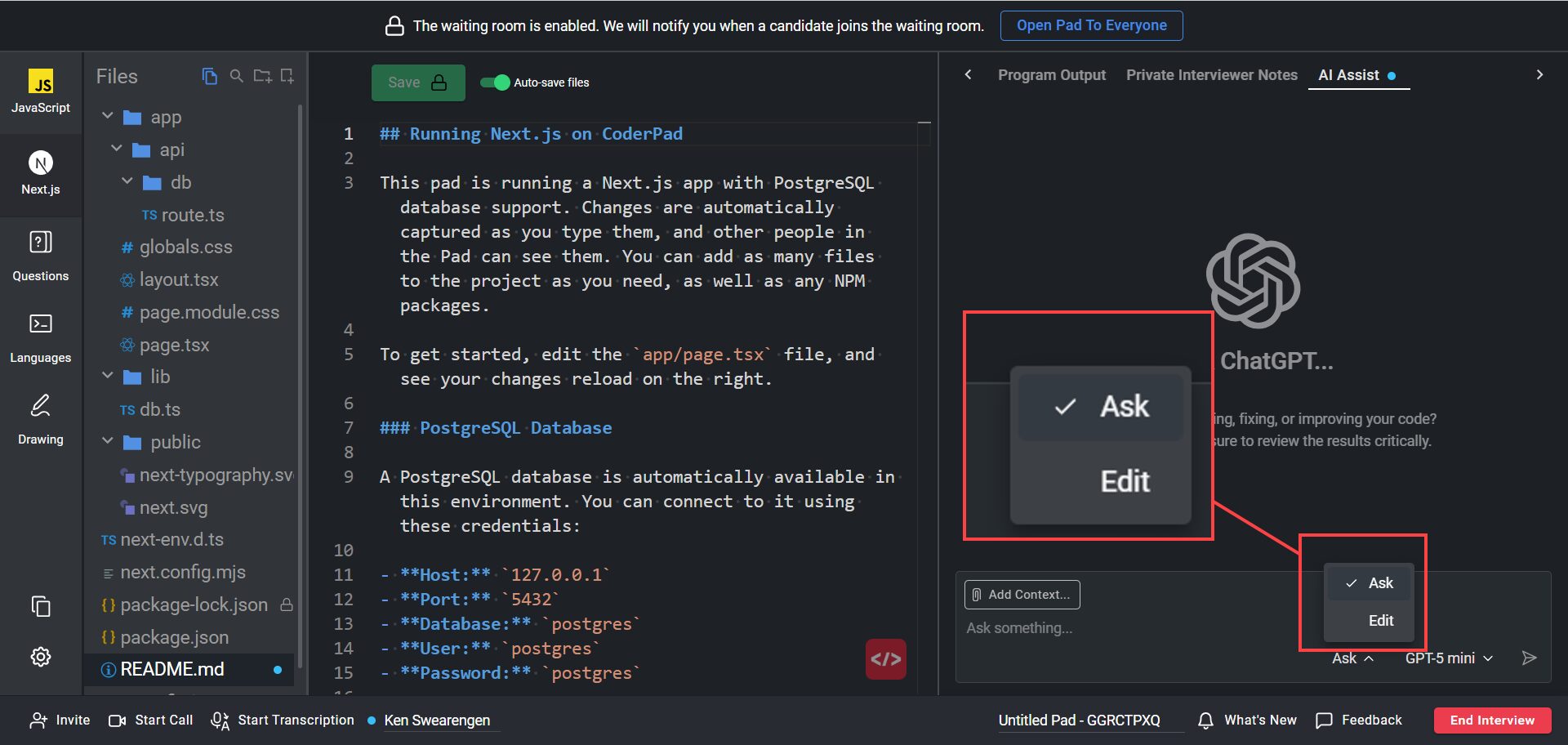Click the search files magnifier icon
Viewport: 1568px width, 745px height.
[236, 76]
